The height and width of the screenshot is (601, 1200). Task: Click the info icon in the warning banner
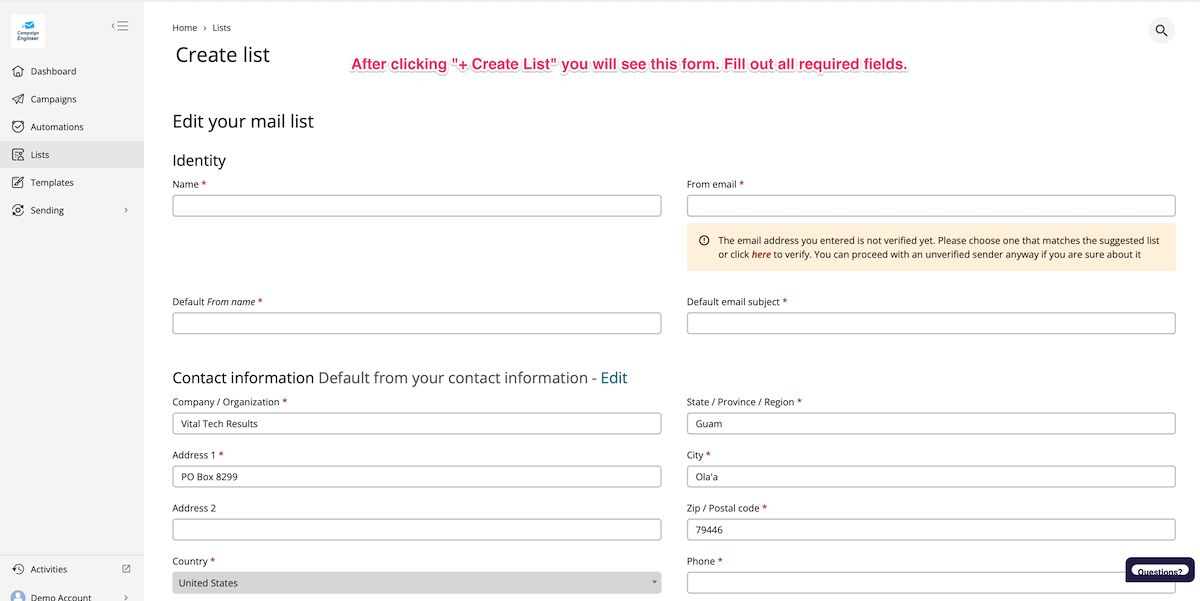click(x=704, y=241)
